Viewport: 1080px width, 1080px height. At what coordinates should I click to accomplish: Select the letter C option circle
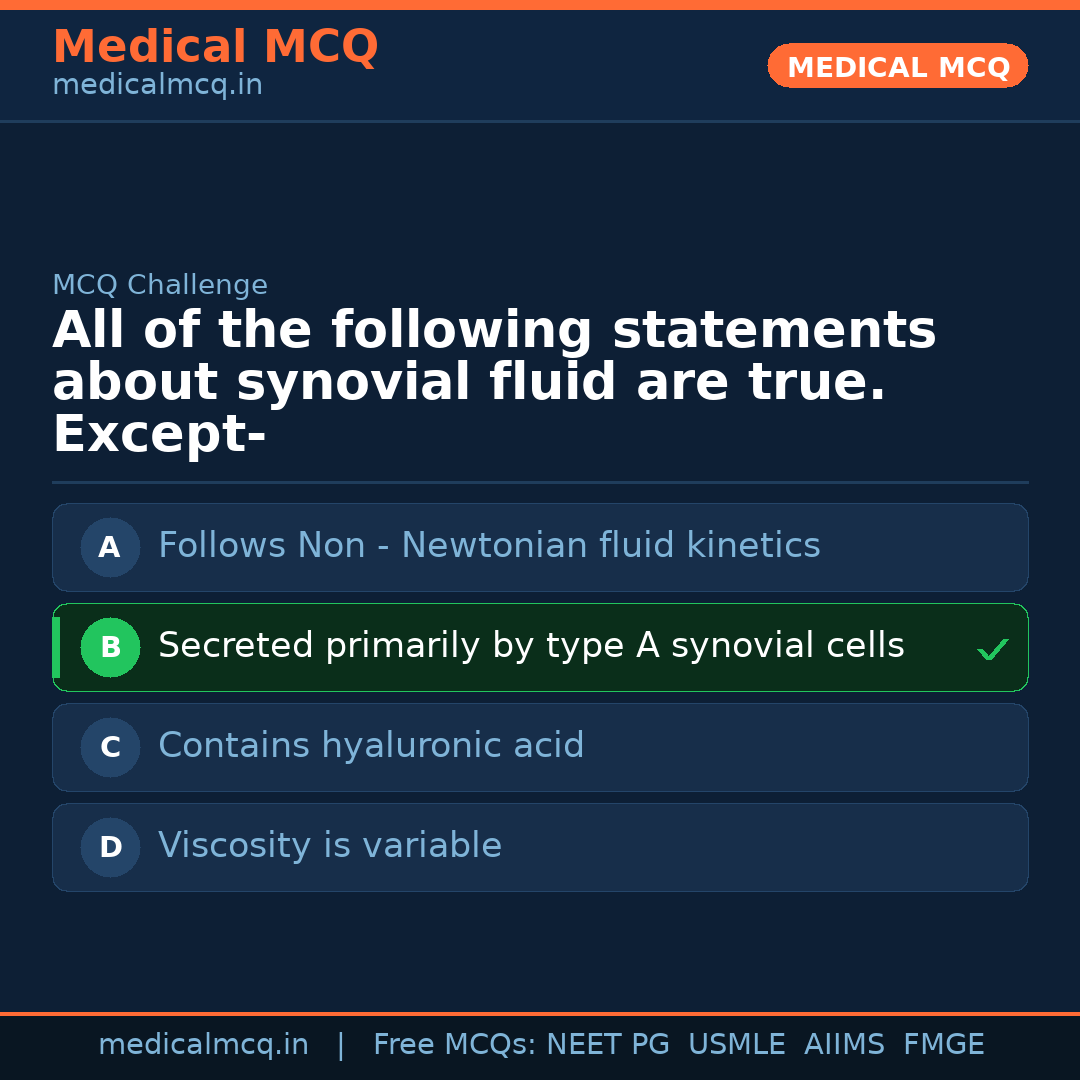tap(110, 747)
